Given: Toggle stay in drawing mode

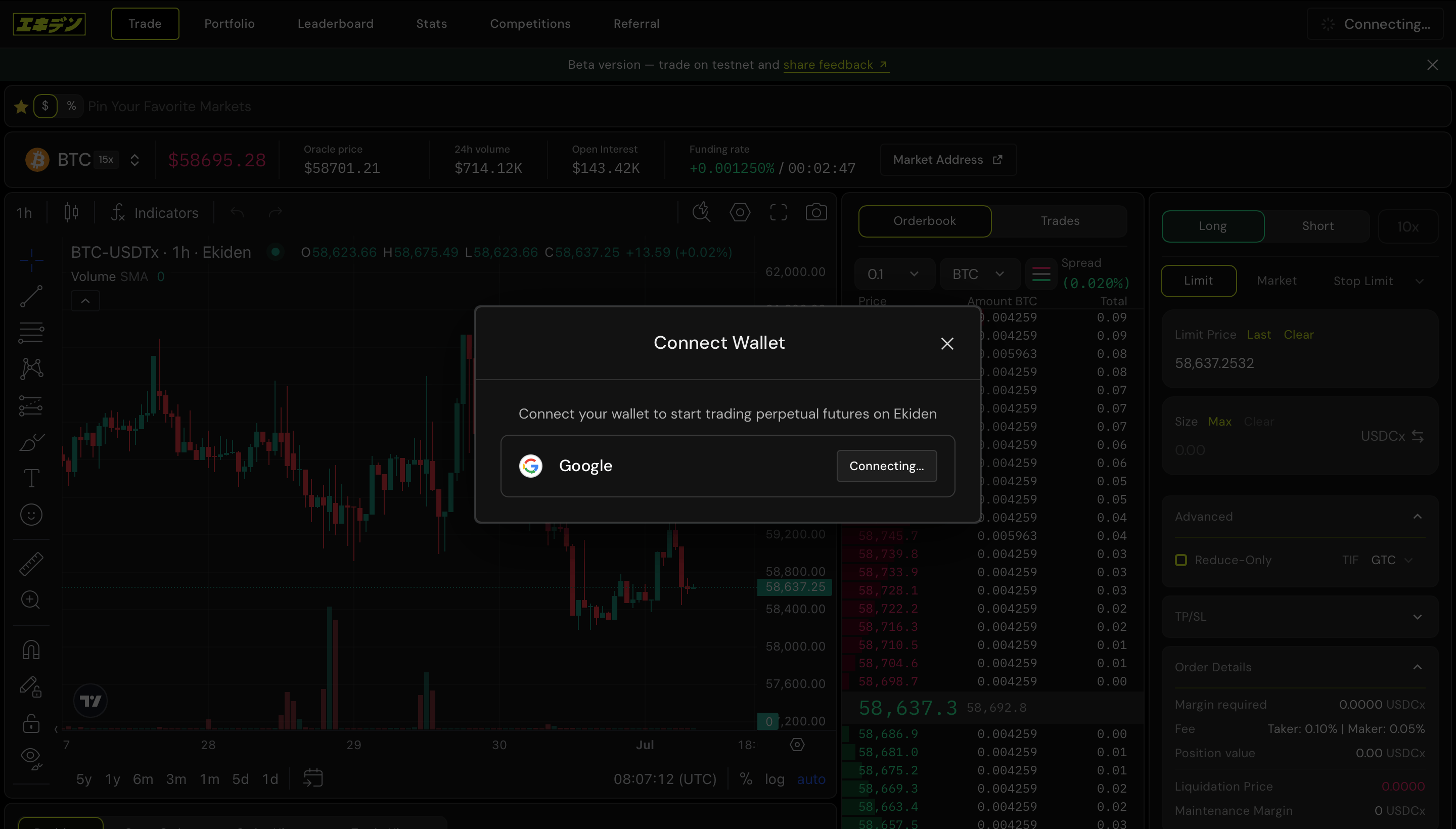Looking at the screenshot, I should click(31, 687).
